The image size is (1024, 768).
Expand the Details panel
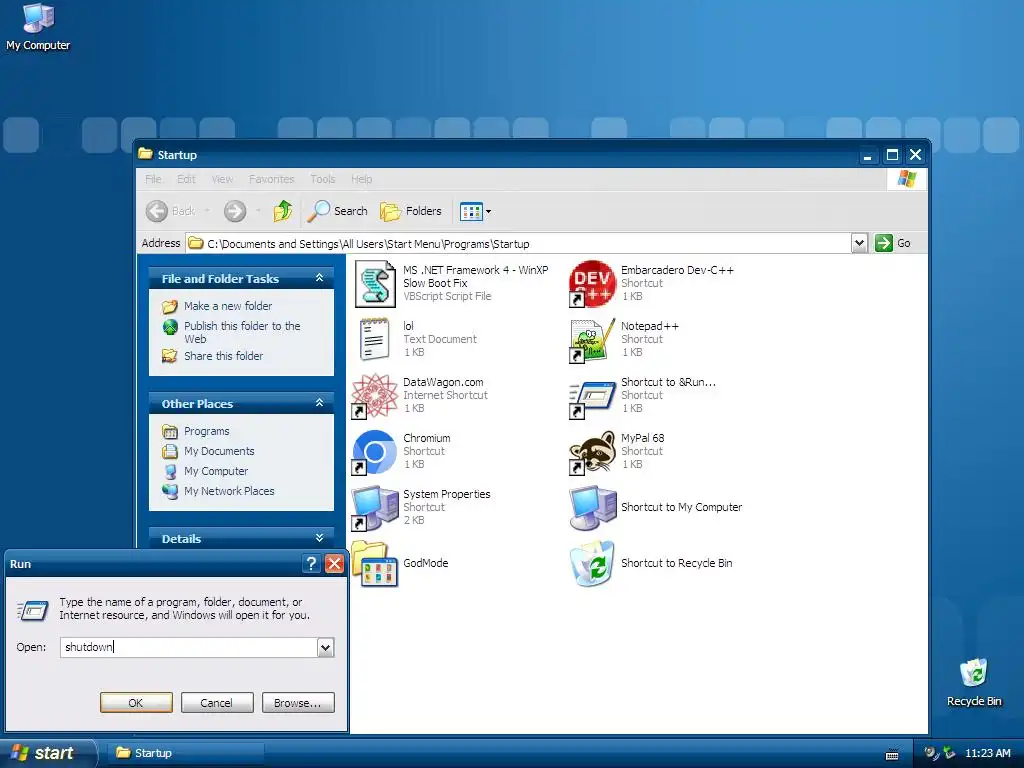[x=319, y=538]
